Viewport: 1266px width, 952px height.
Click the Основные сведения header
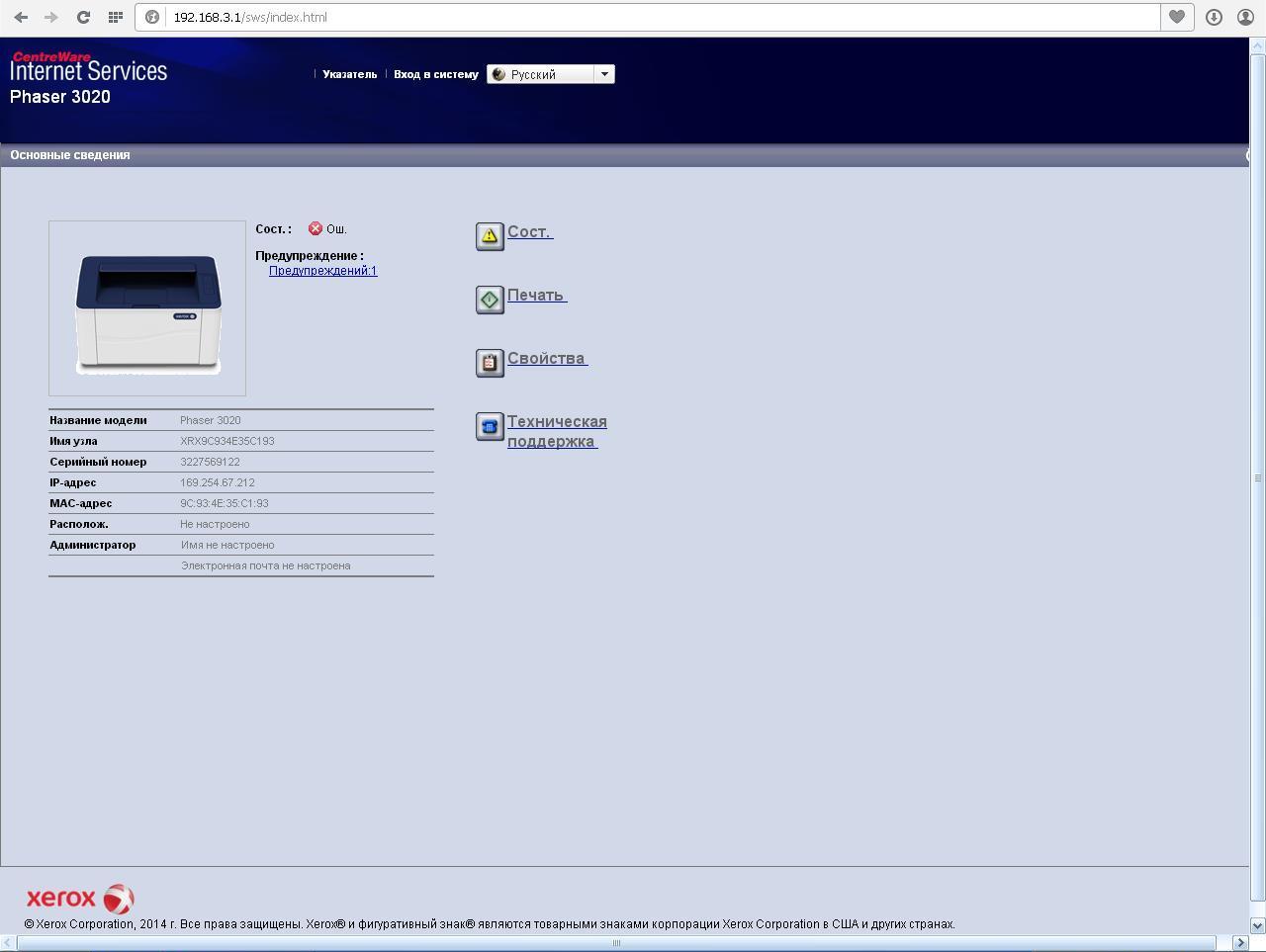70,155
